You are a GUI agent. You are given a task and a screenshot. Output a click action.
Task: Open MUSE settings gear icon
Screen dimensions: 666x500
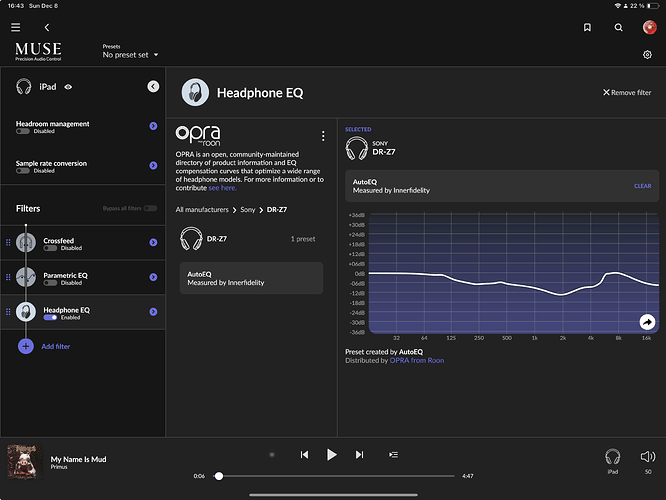pos(647,55)
